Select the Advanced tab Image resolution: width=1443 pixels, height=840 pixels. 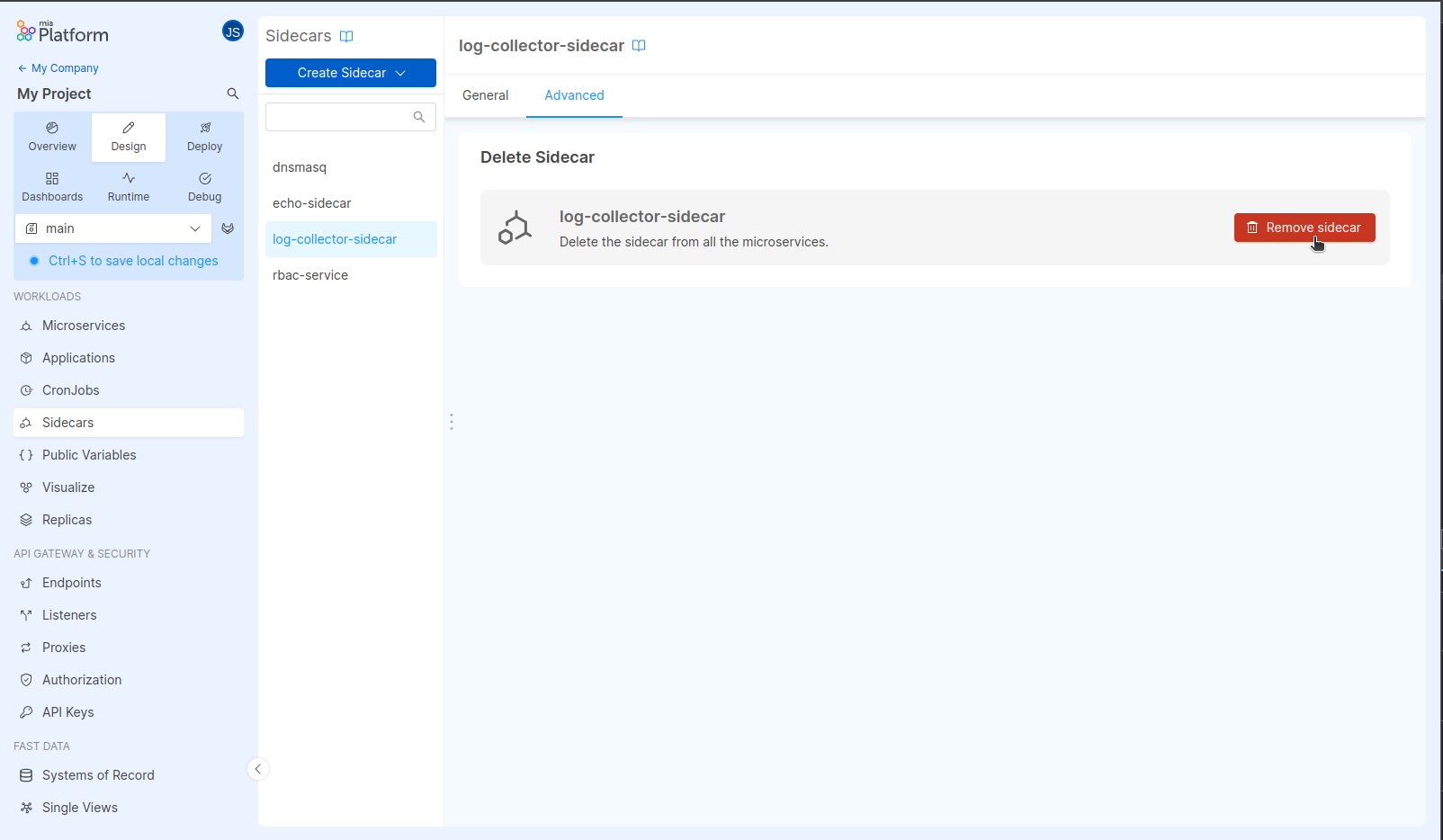pyautogui.click(x=574, y=95)
